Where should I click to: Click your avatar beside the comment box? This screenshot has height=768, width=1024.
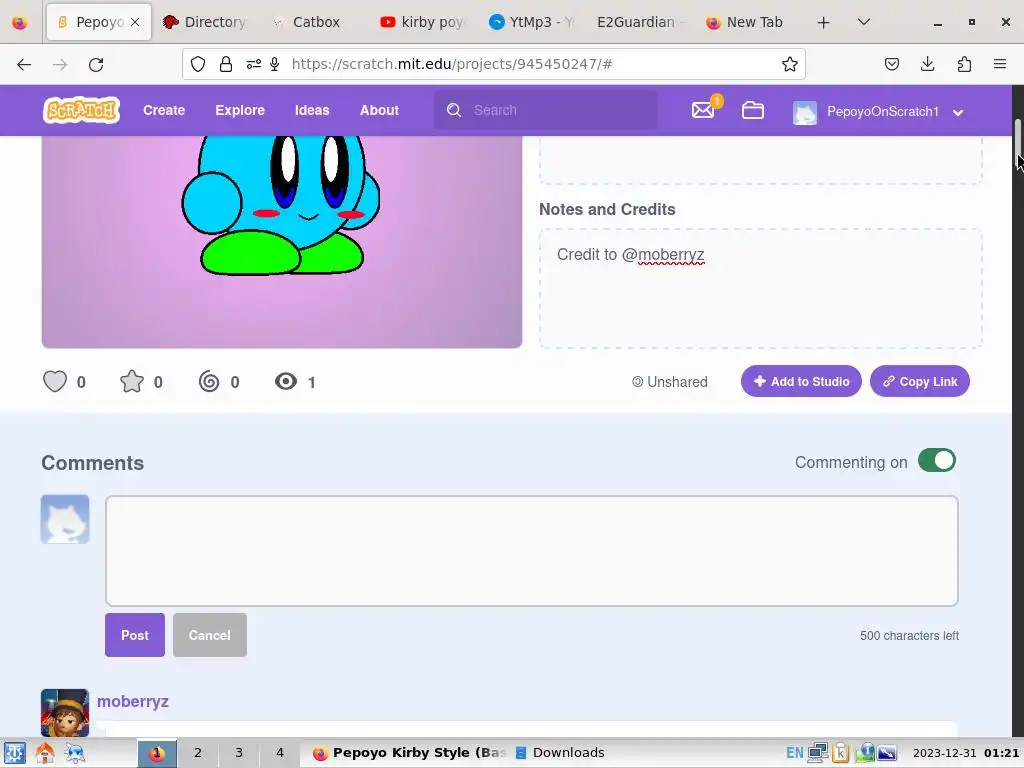coord(65,519)
